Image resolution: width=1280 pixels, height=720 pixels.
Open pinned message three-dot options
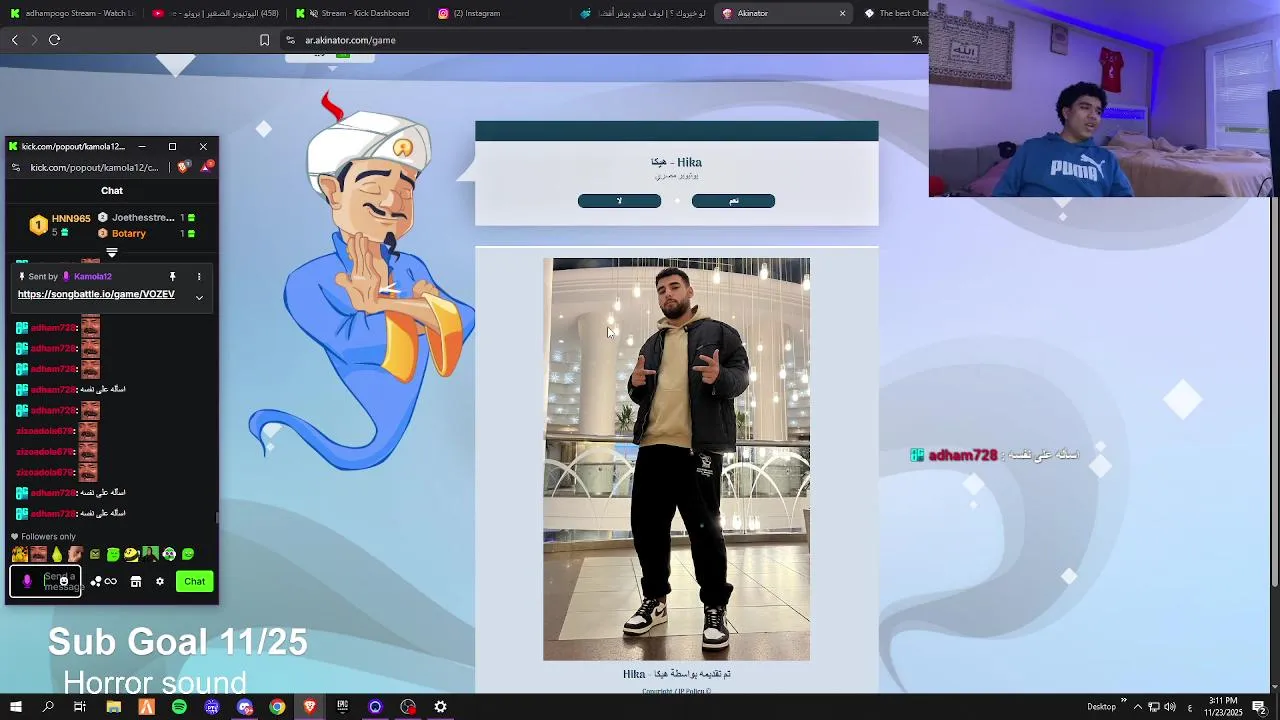click(199, 276)
